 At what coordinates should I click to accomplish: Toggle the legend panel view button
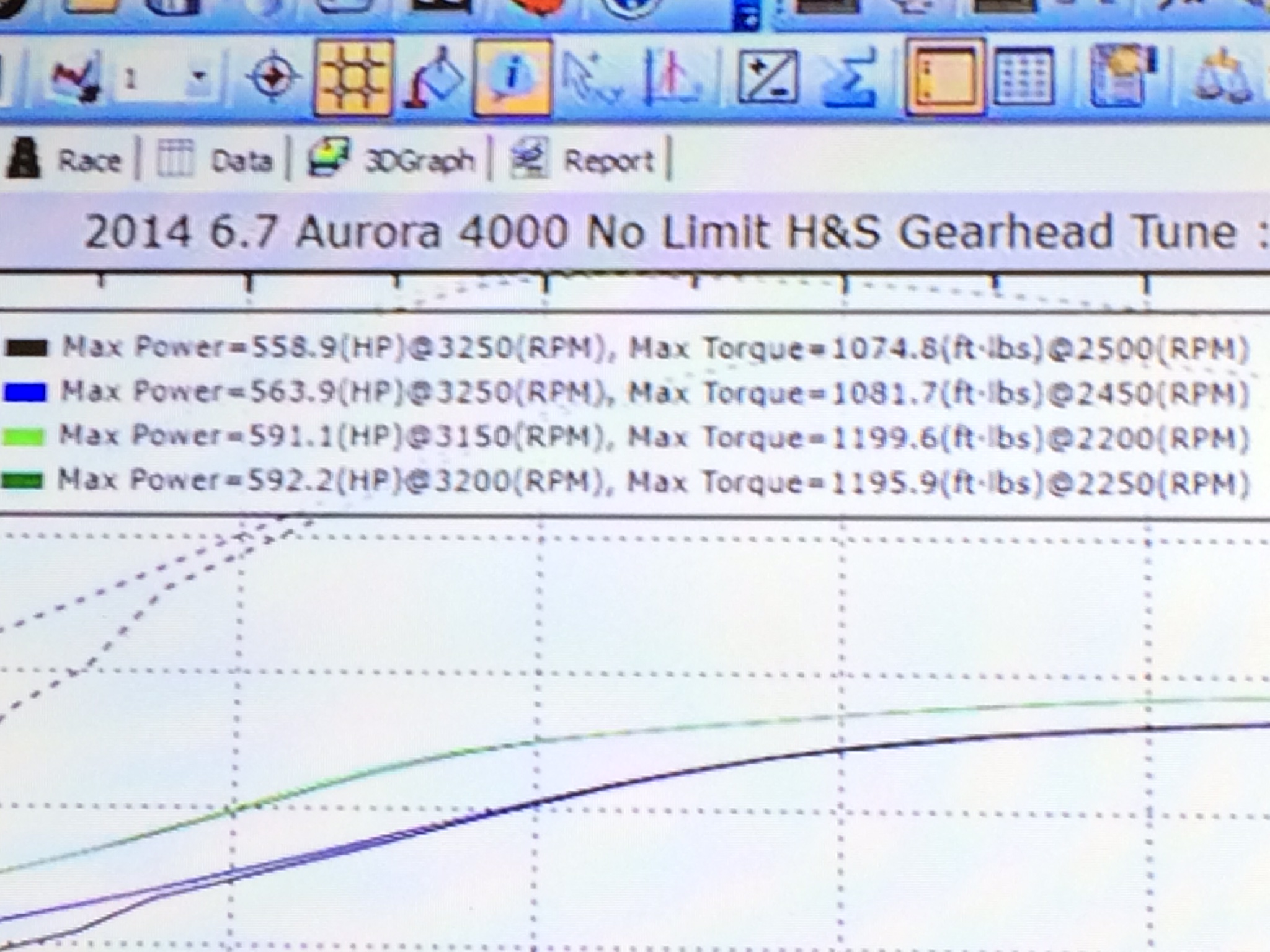[x=944, y=78]
